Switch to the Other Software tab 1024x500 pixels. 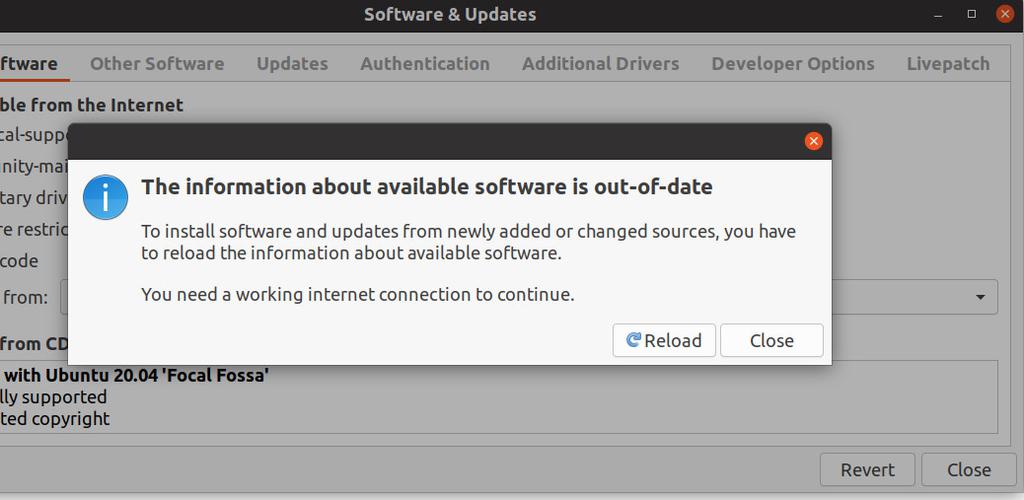(x=157, y=63)
